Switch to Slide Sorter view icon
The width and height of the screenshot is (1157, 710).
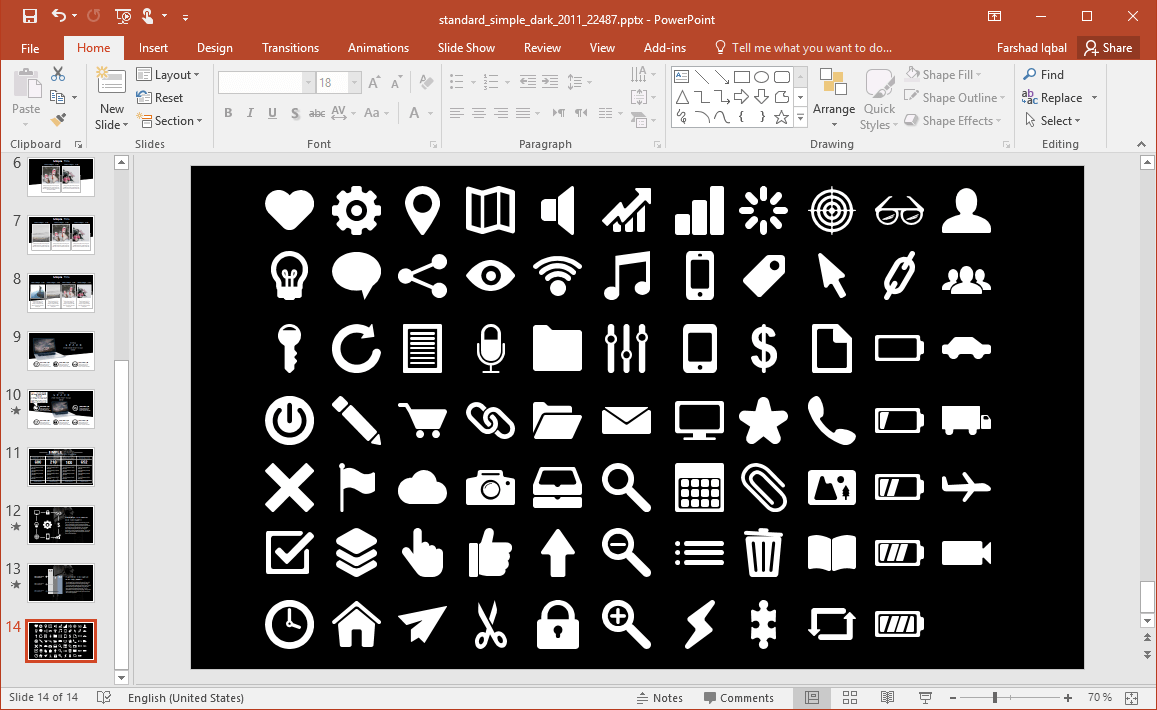pos(850,697)
